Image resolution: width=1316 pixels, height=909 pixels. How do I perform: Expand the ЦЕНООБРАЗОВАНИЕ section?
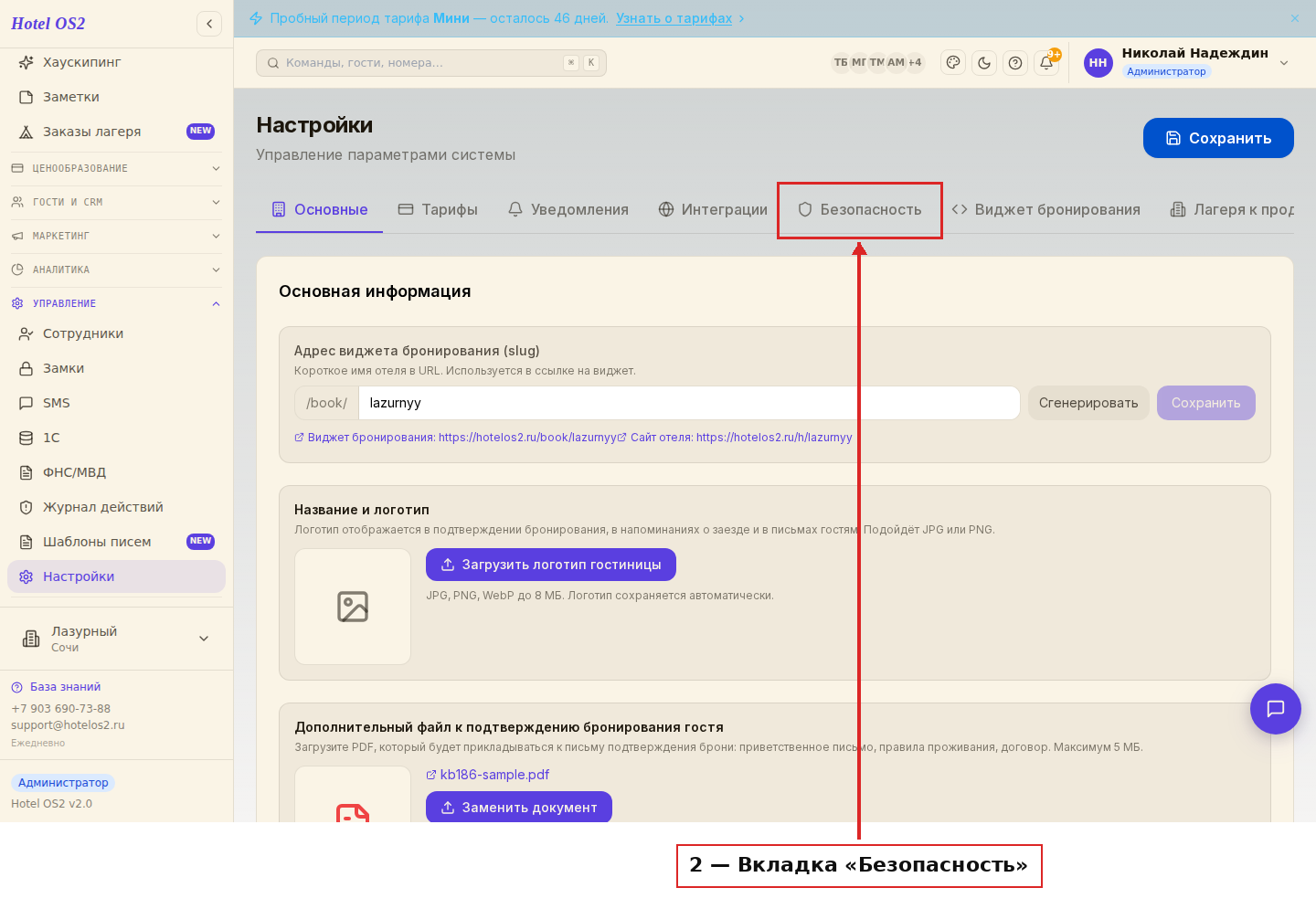click(x=116, y=168)
